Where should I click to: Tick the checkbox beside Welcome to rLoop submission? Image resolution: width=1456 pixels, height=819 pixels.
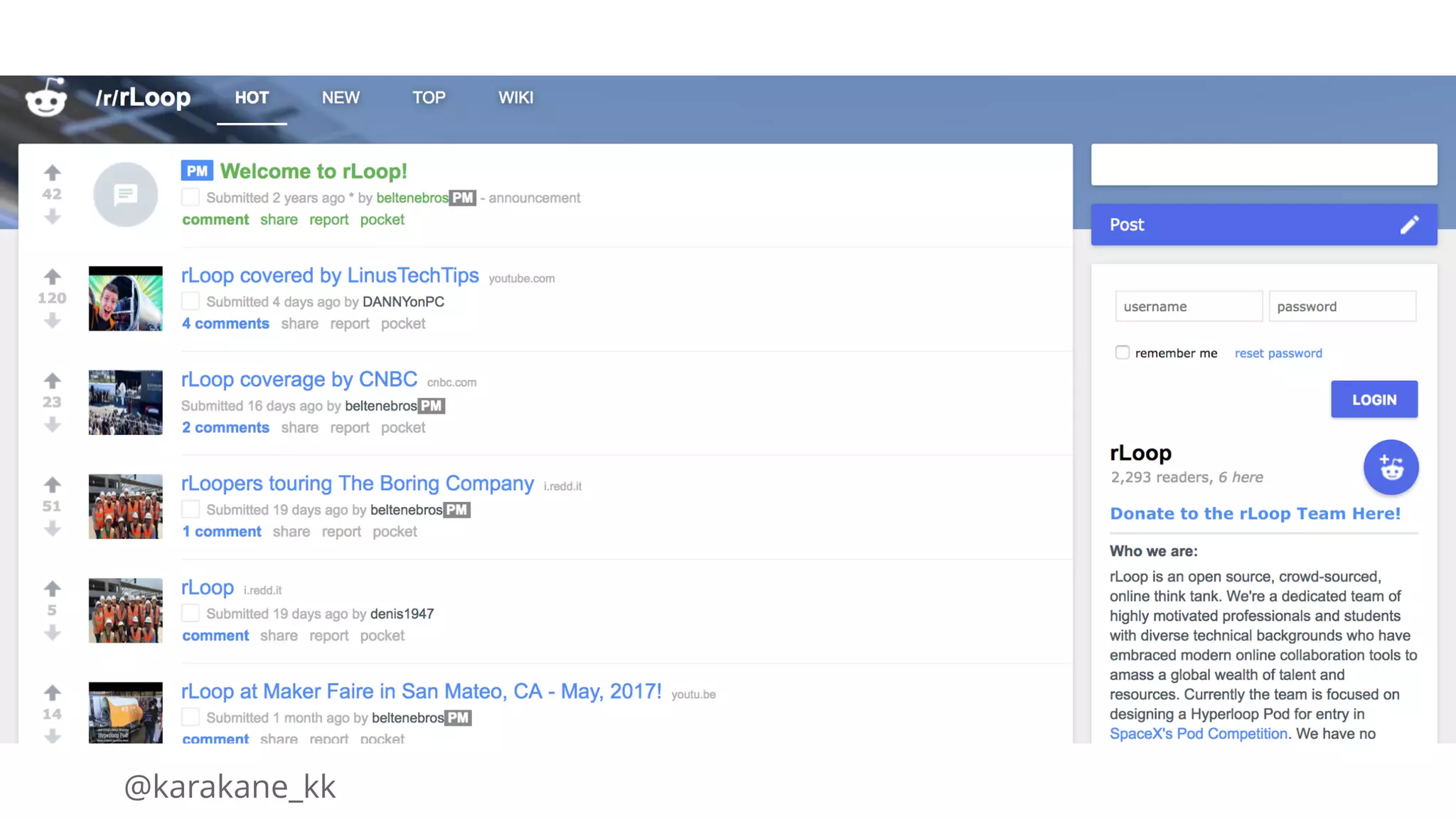(x=190, y=198)
